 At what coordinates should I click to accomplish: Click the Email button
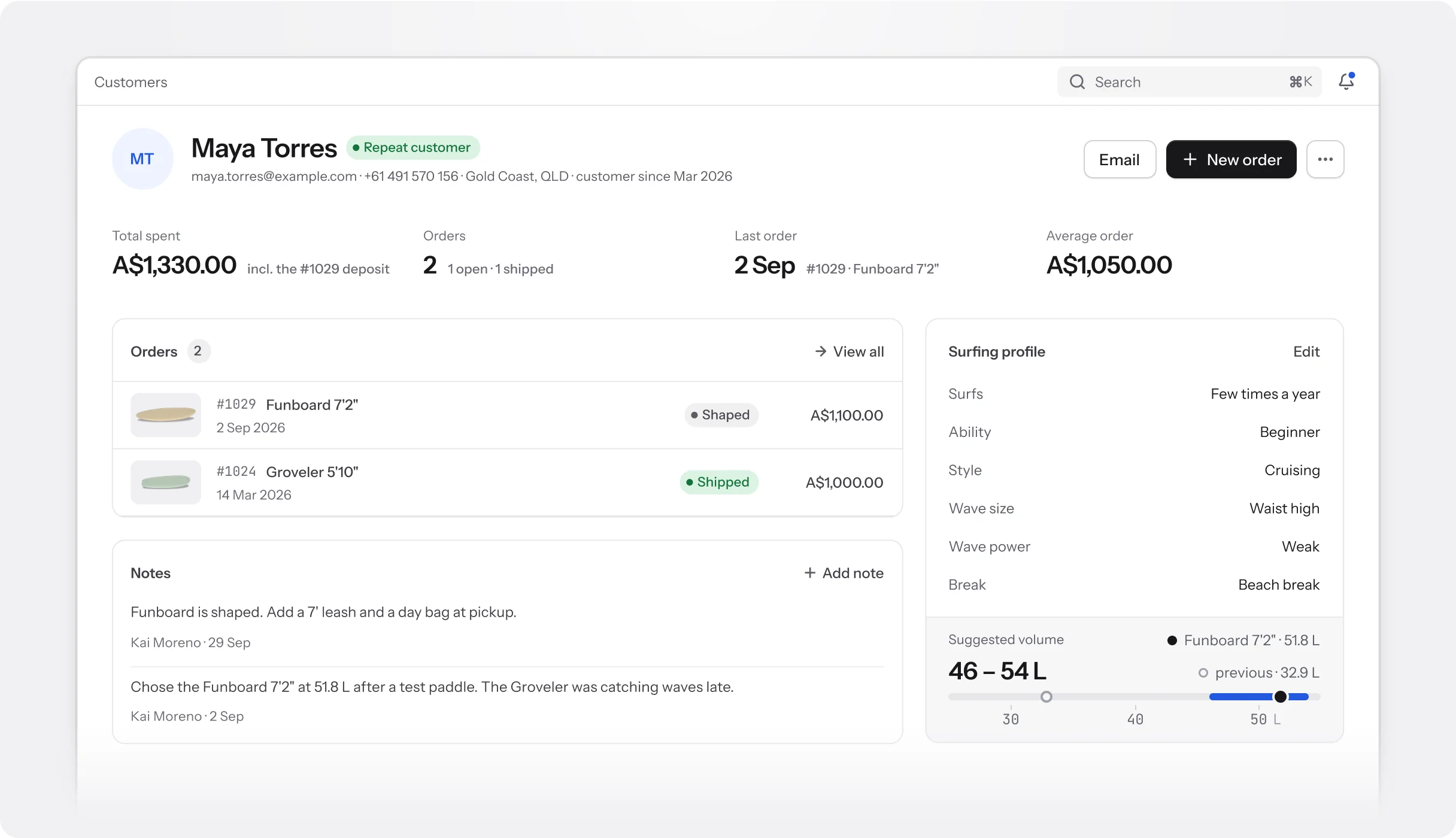[1120, 159]
